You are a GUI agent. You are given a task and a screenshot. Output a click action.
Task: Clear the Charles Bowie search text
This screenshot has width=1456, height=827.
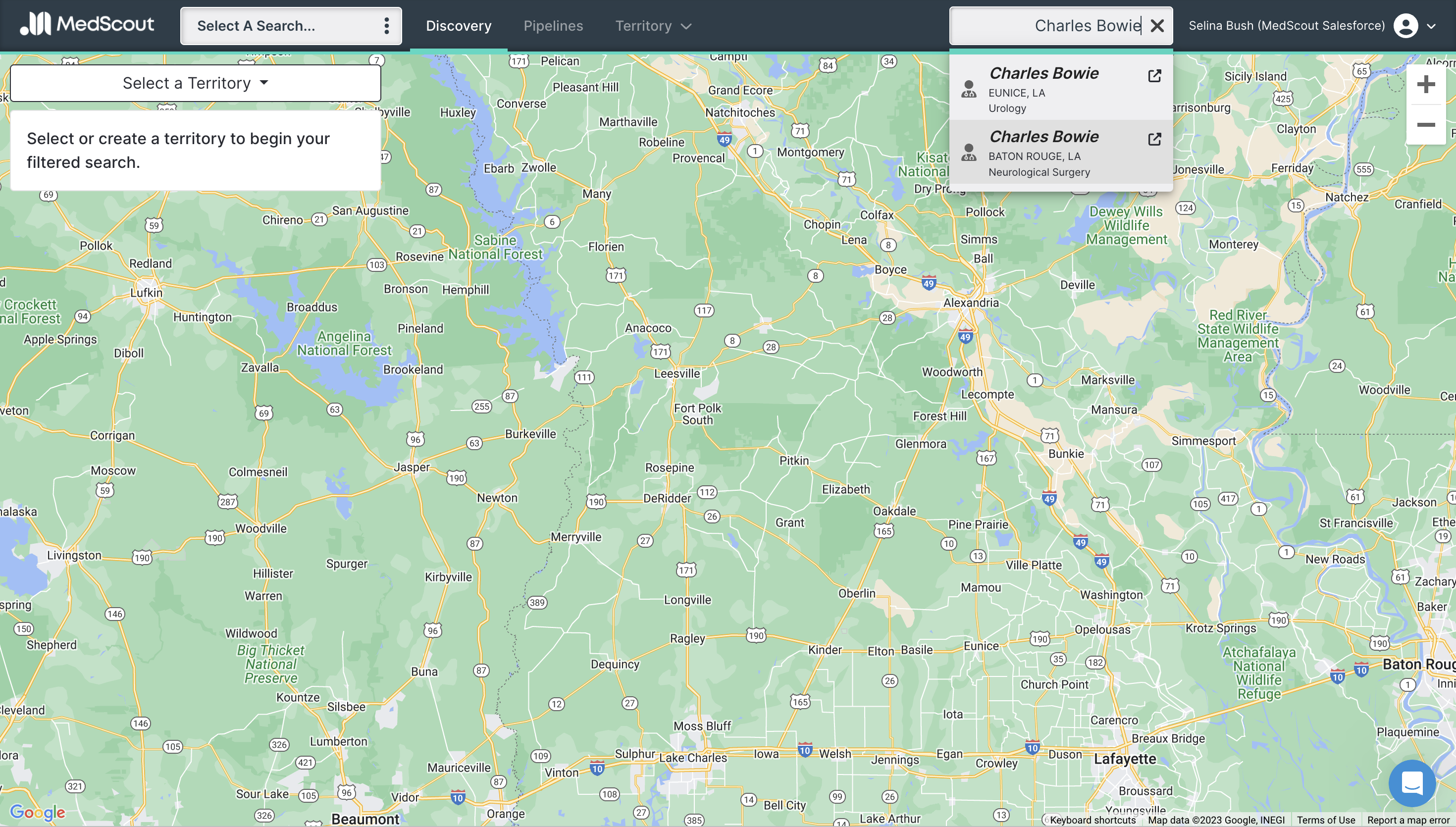click(1157, 26)
